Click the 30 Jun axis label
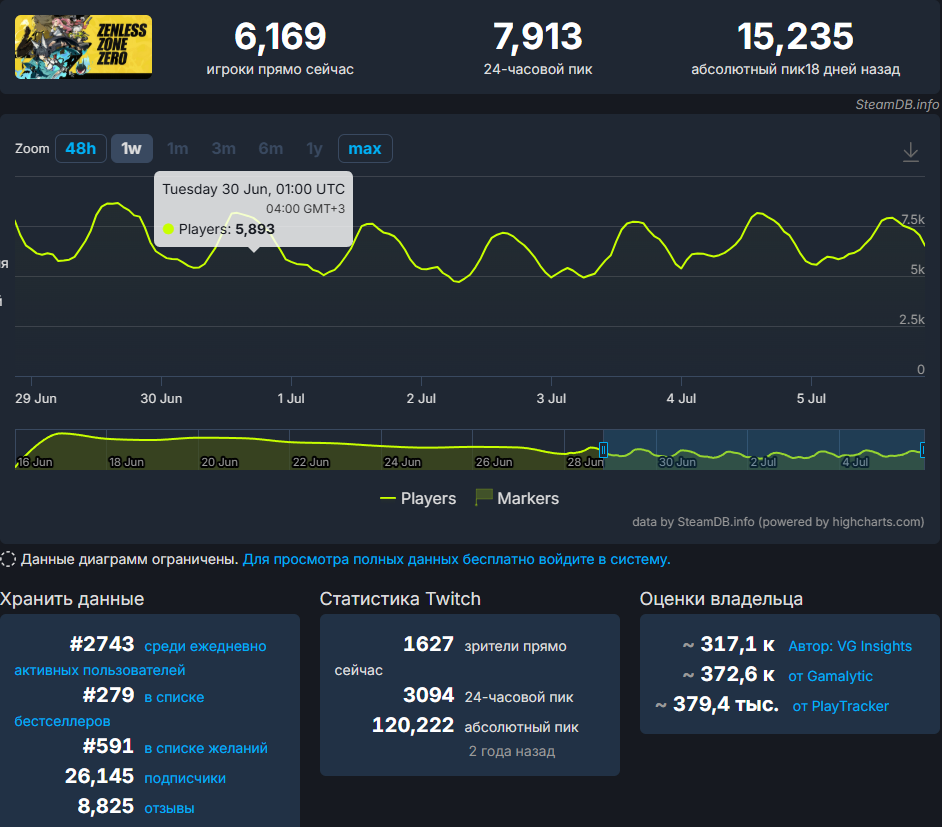The image size is (942, 827). (161, 398)
